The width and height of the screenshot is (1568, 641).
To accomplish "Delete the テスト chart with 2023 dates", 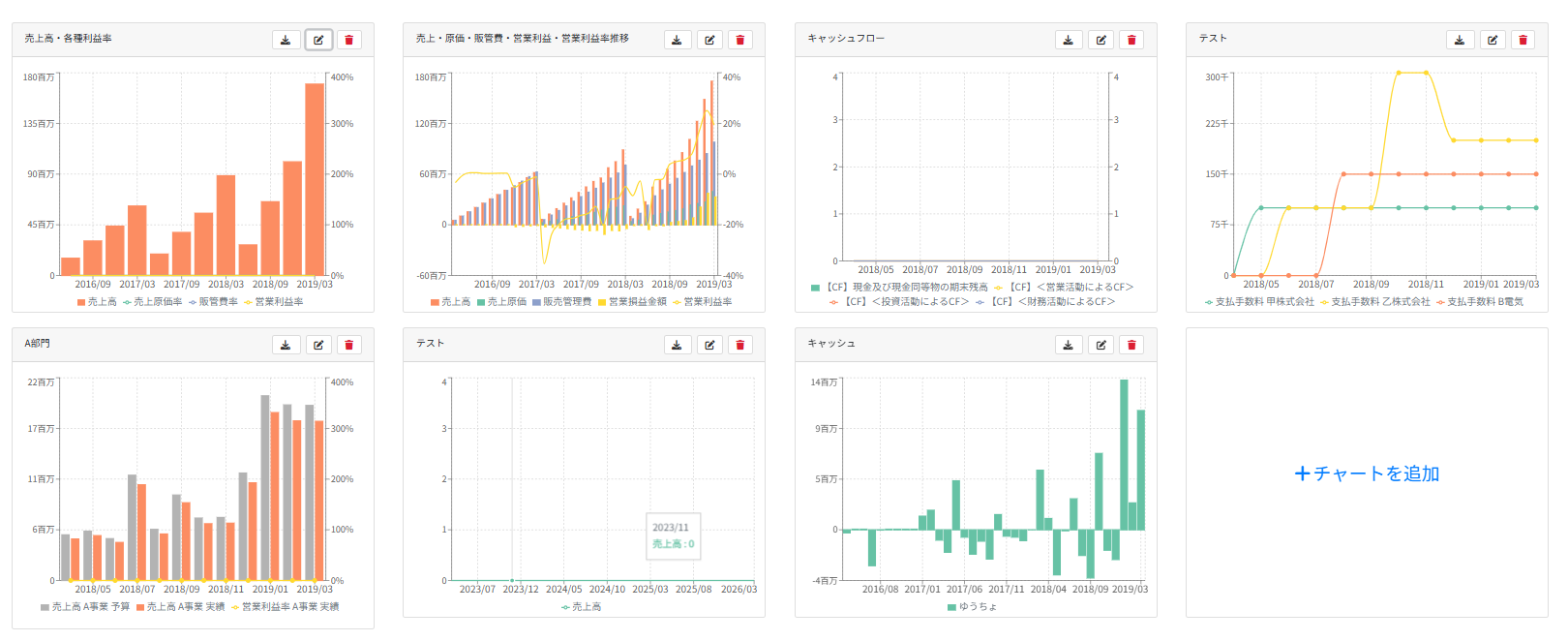I will click(740, 345).
